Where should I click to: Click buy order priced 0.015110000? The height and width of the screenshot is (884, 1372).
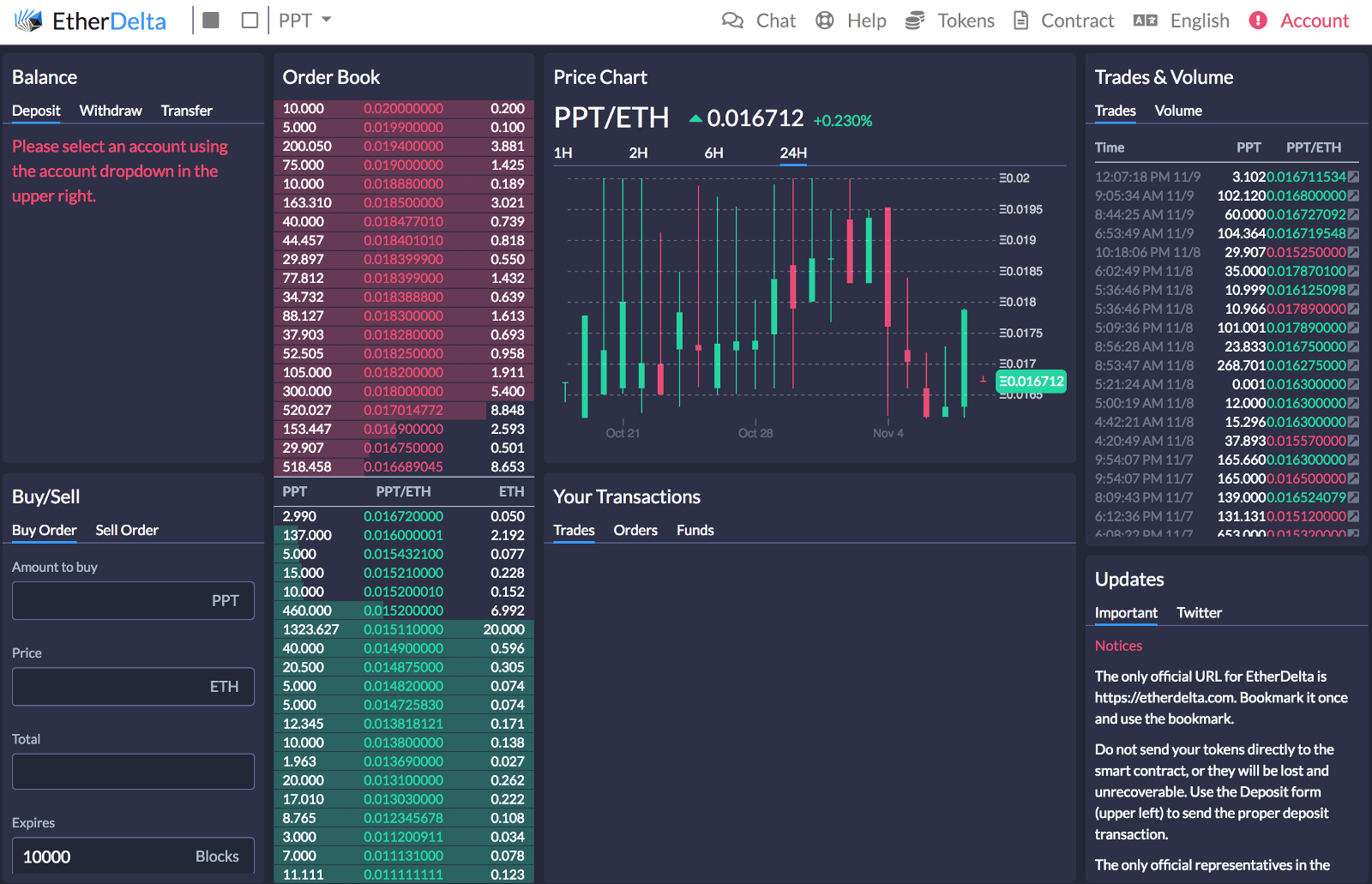(x=404, y=629)
